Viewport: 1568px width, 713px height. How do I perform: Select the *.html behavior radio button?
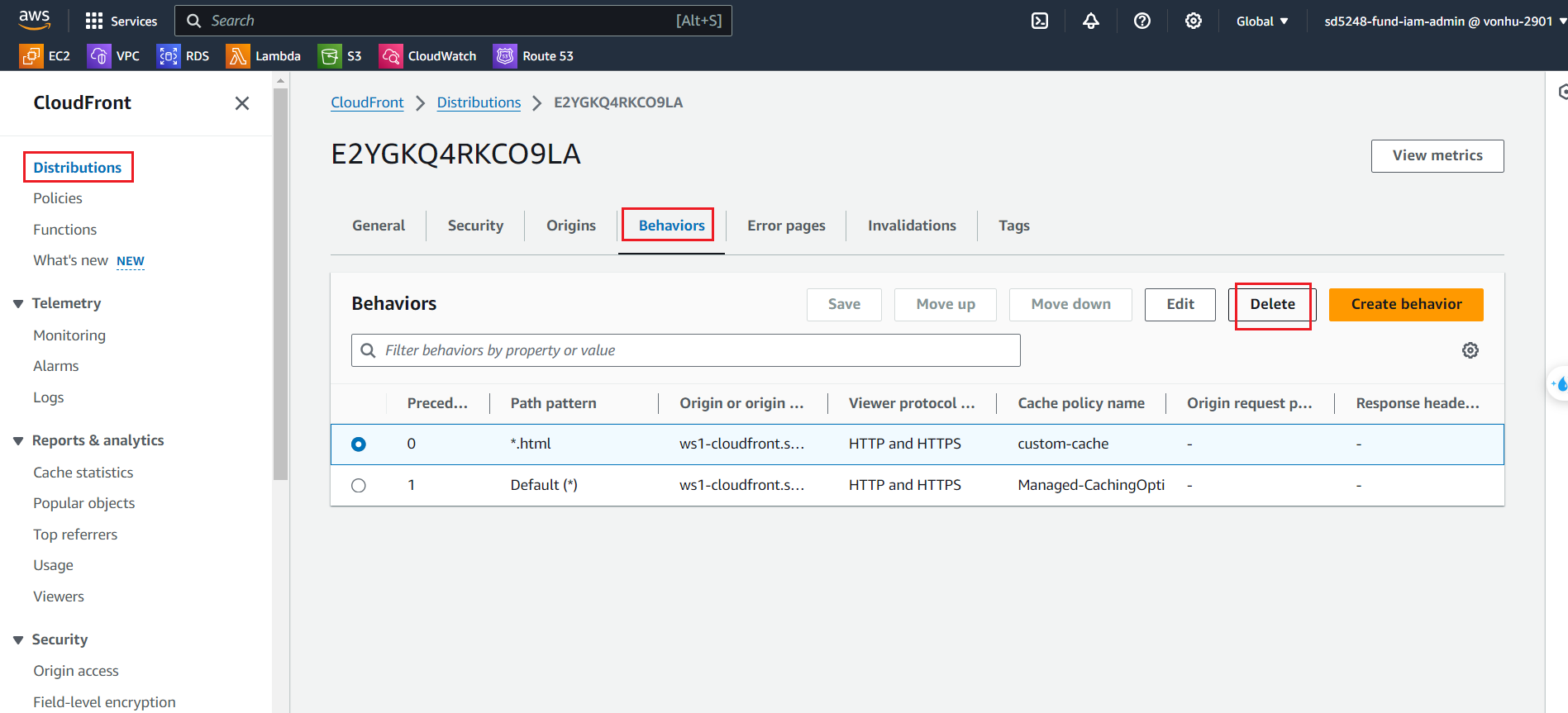tap(359, 444)
